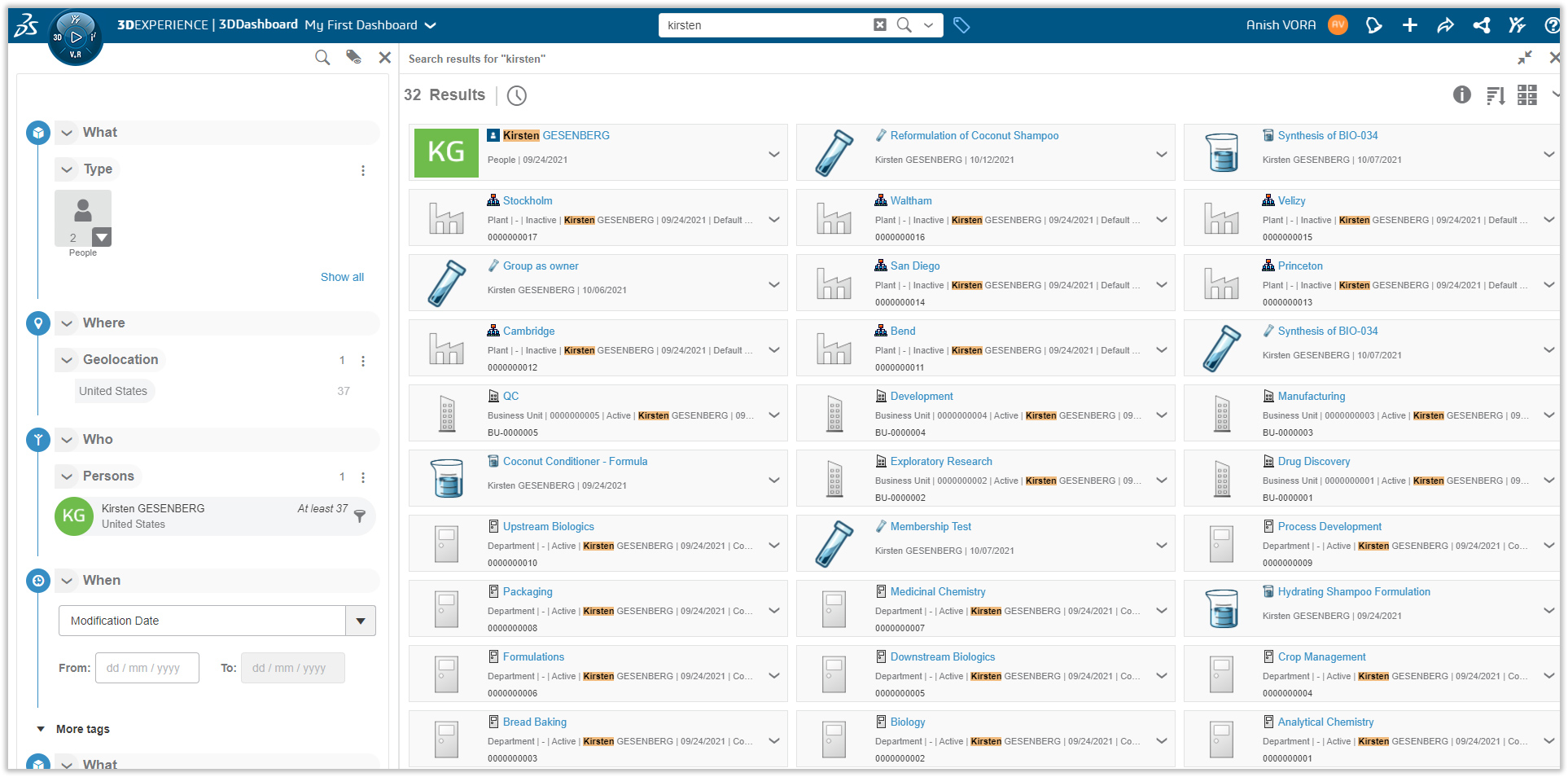Open recent searches clock icon

pyautogui.click(x=517, y=95)
